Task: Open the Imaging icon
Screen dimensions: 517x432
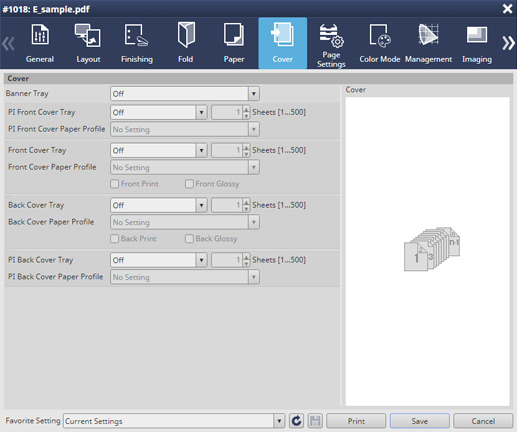Action: [477, 35]
